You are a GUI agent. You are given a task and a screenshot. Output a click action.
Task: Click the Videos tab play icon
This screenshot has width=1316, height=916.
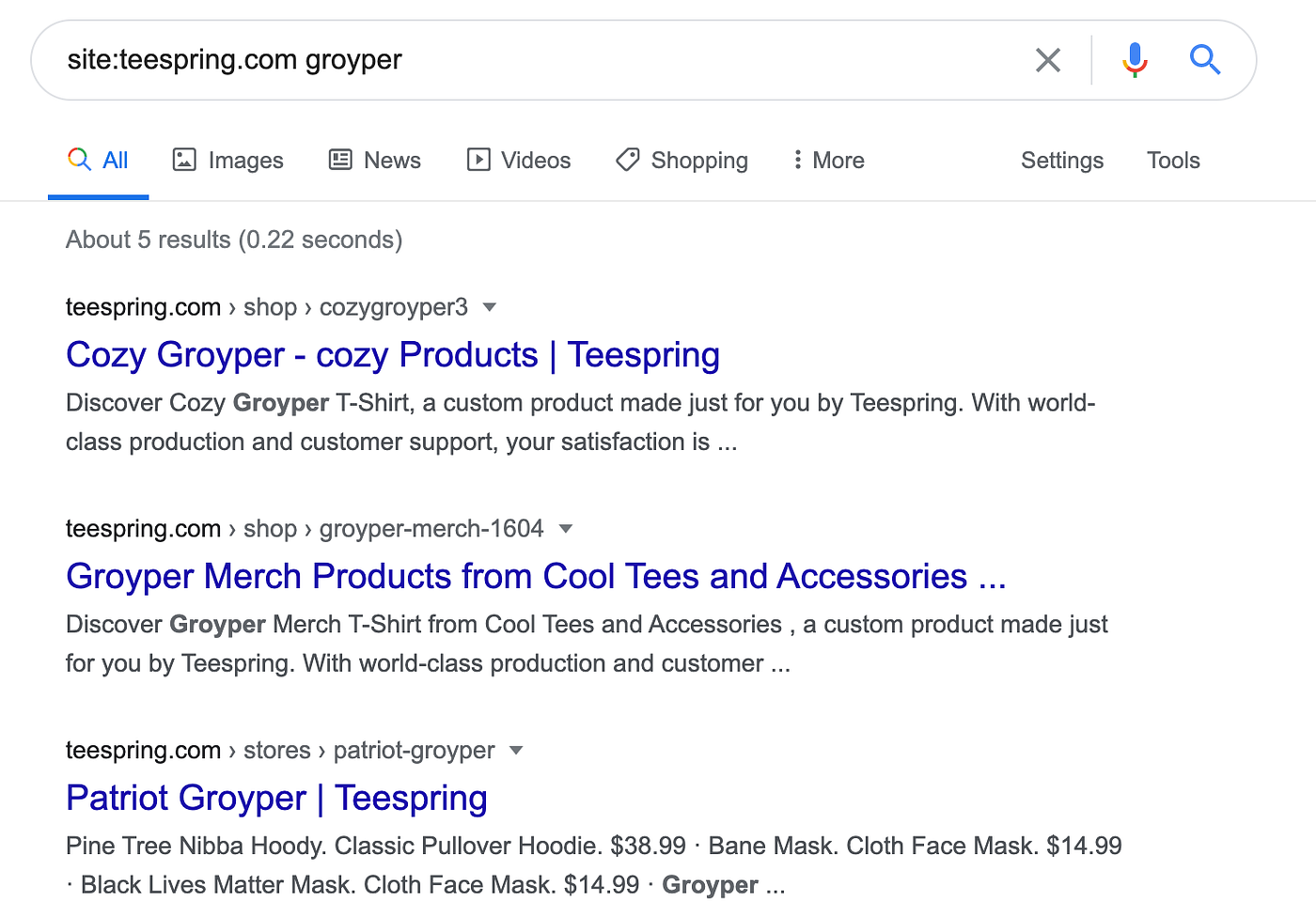coord(478,160)
